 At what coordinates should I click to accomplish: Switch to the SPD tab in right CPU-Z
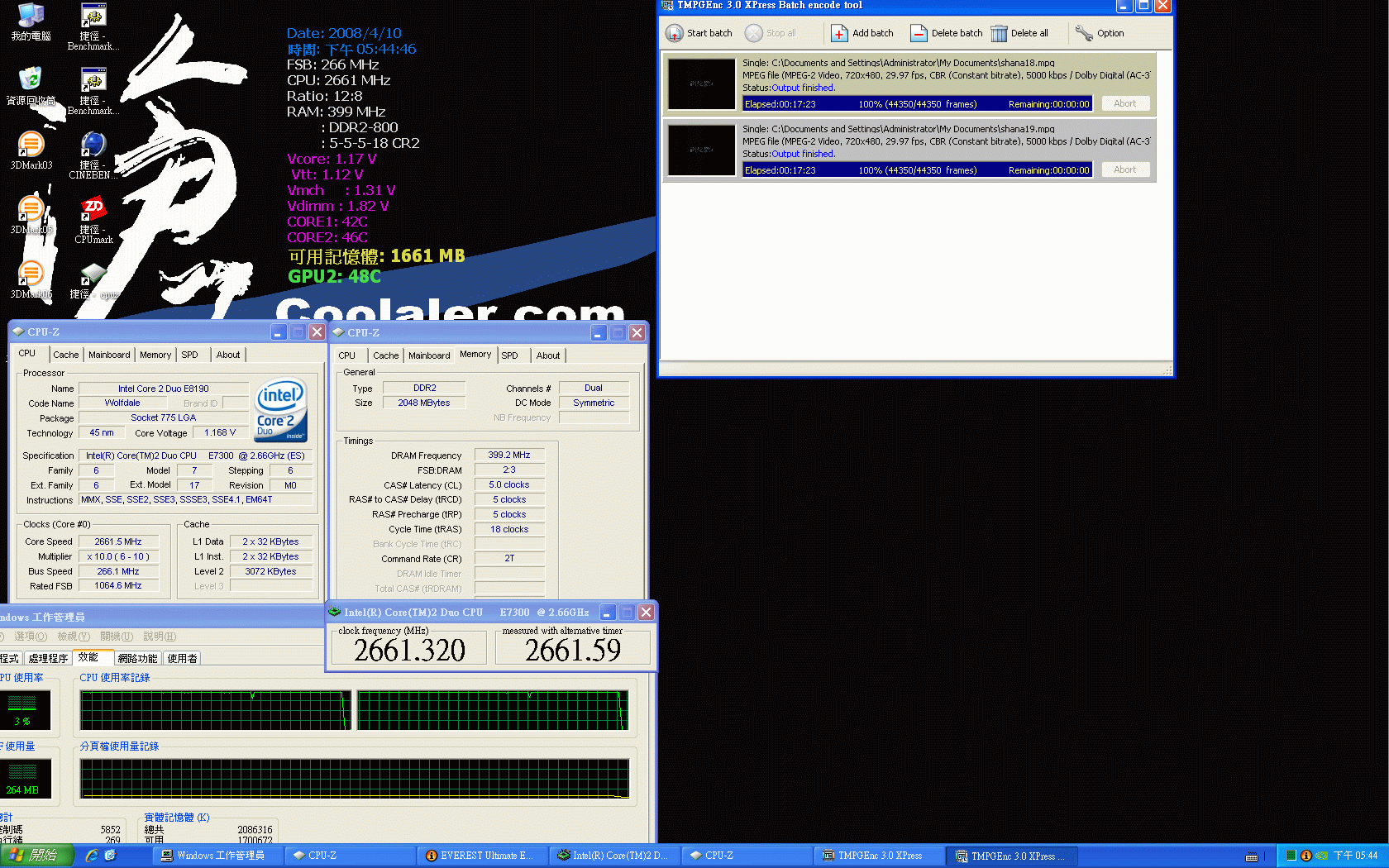click(509, 355)
